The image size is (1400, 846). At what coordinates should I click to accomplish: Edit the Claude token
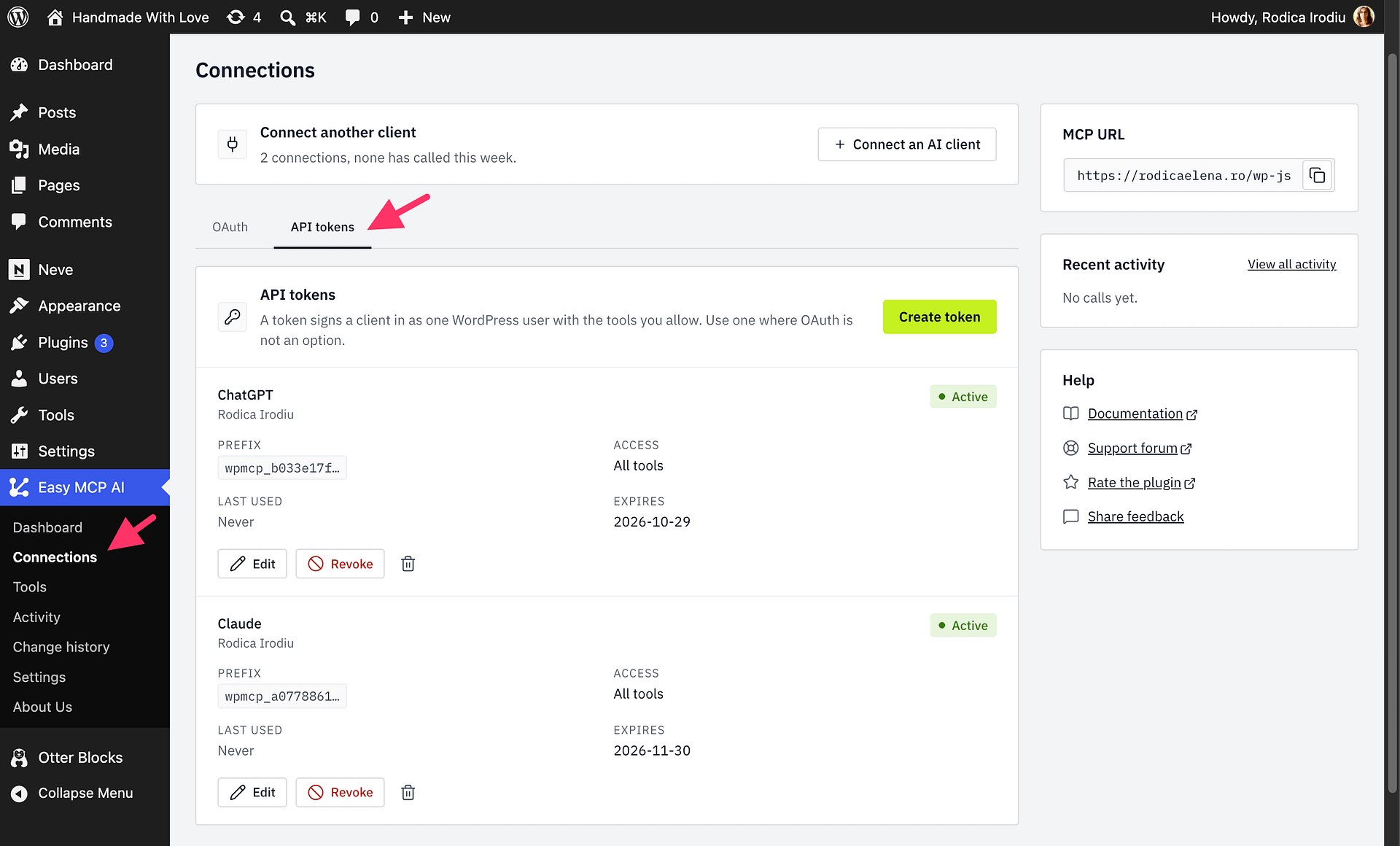tap(252, 792)
